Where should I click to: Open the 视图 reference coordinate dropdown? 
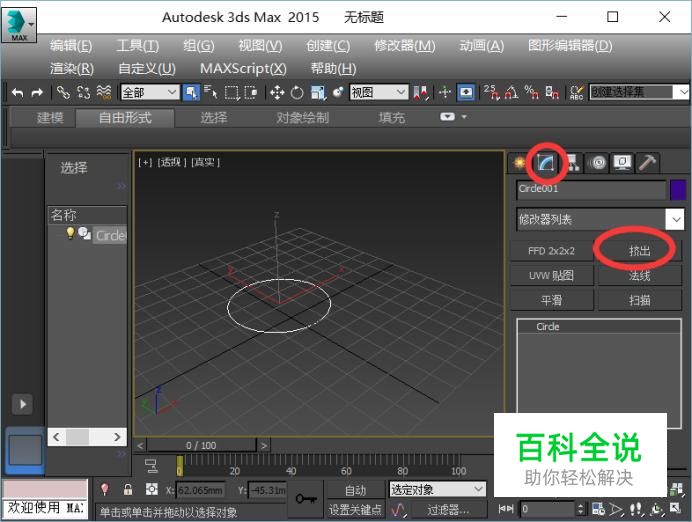coord(379,93)
